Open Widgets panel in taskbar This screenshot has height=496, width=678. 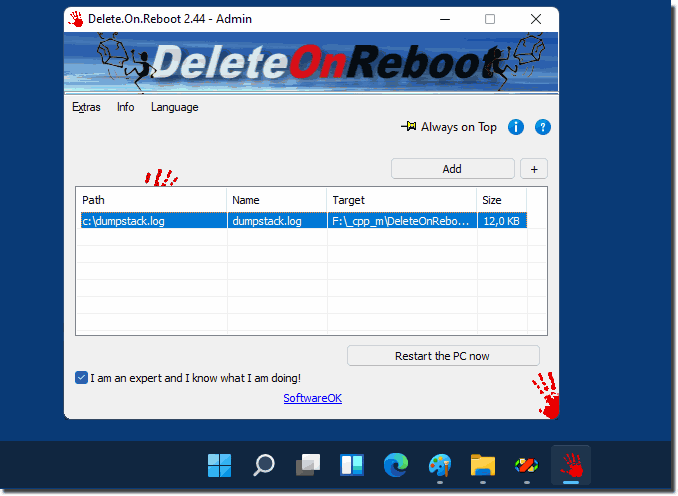tap(352, 465)
